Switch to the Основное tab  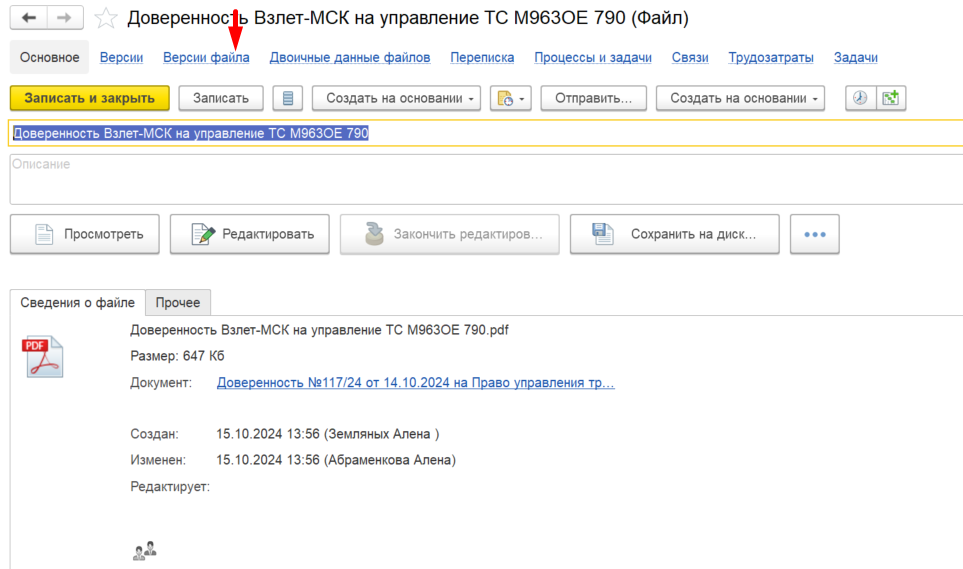[49, 57]
